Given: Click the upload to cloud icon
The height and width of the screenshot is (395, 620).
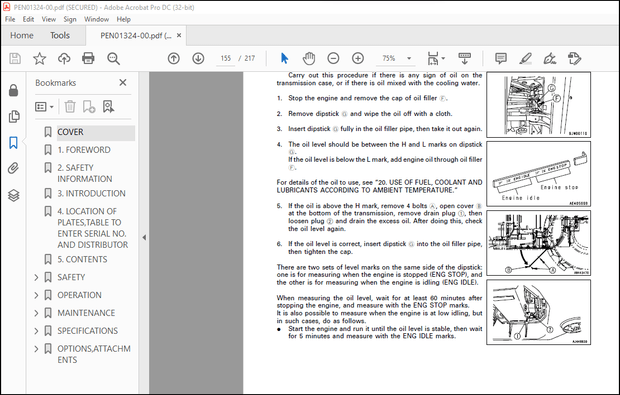Looking at the screenshot, I should click(x=64, y=59).
